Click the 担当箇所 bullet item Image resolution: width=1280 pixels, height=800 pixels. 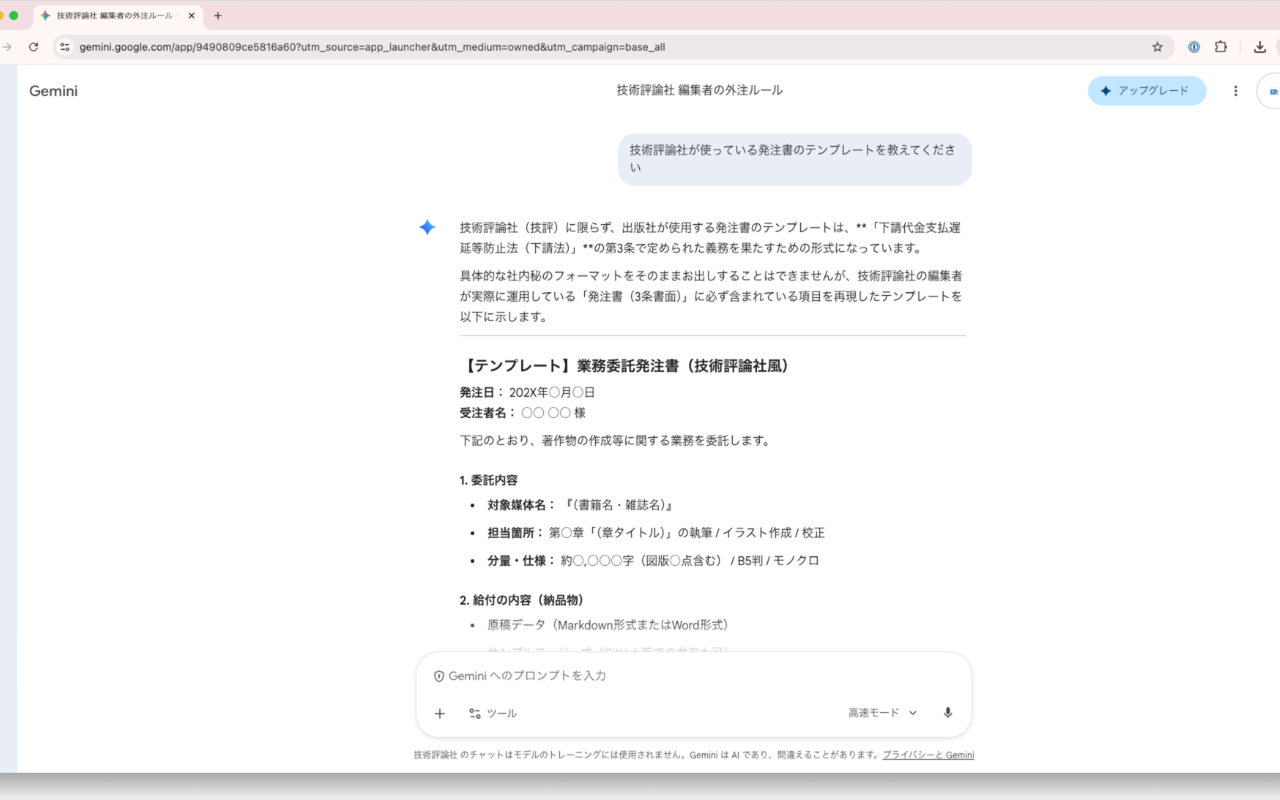coord(656,533)
